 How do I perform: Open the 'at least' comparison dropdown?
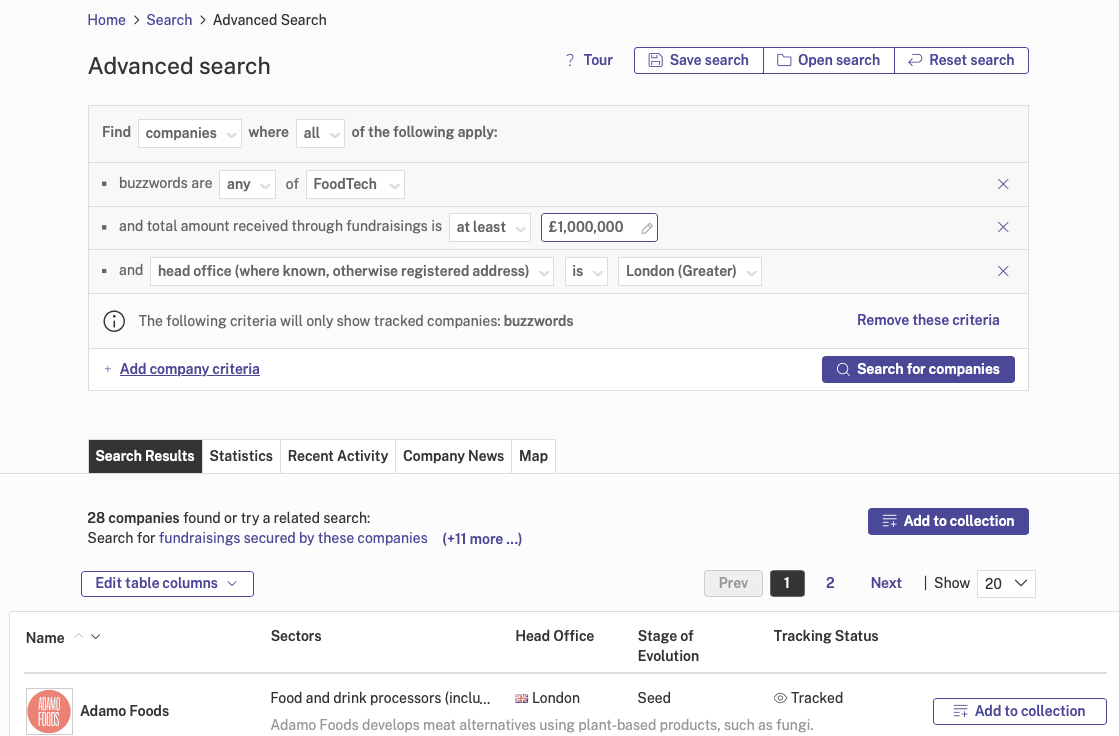(x=490, y=228)
